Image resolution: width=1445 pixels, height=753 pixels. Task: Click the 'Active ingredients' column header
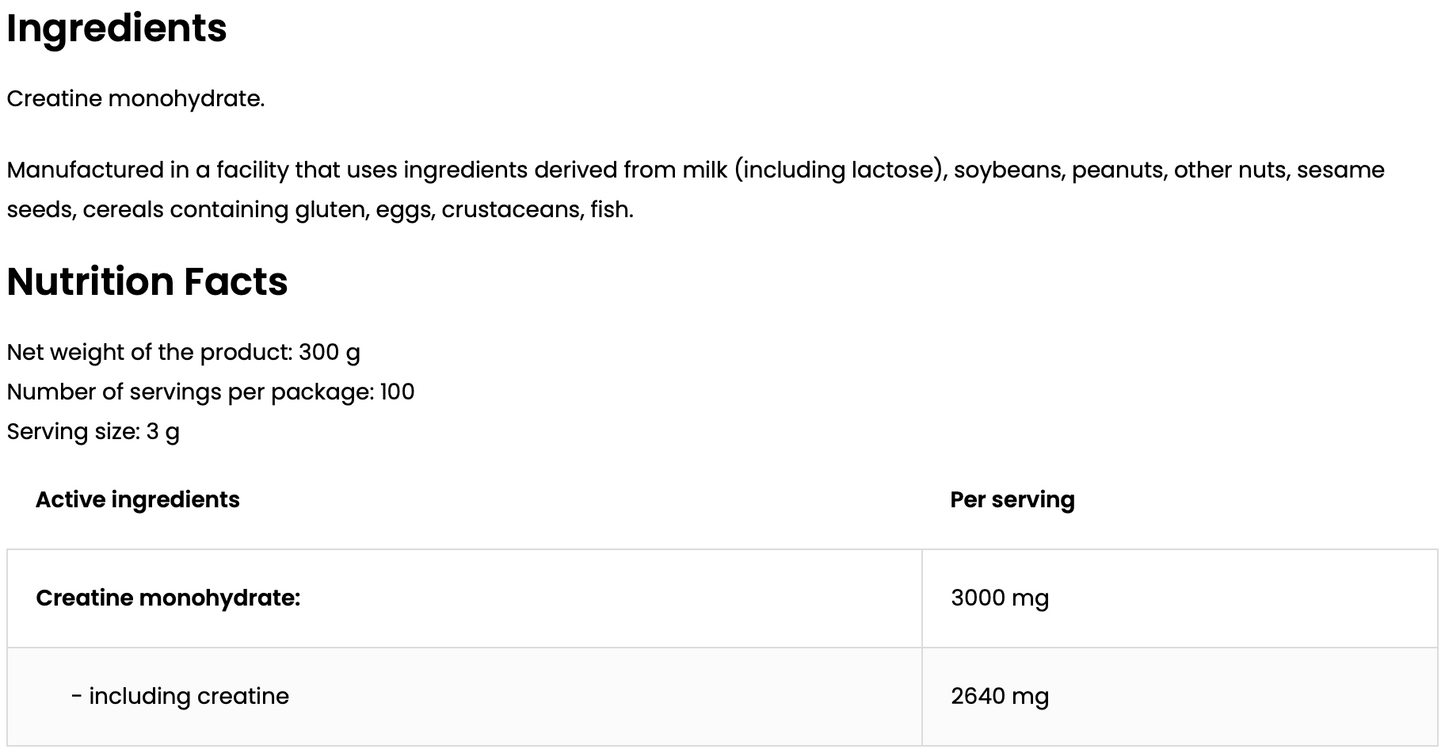[x=137, y=499]
